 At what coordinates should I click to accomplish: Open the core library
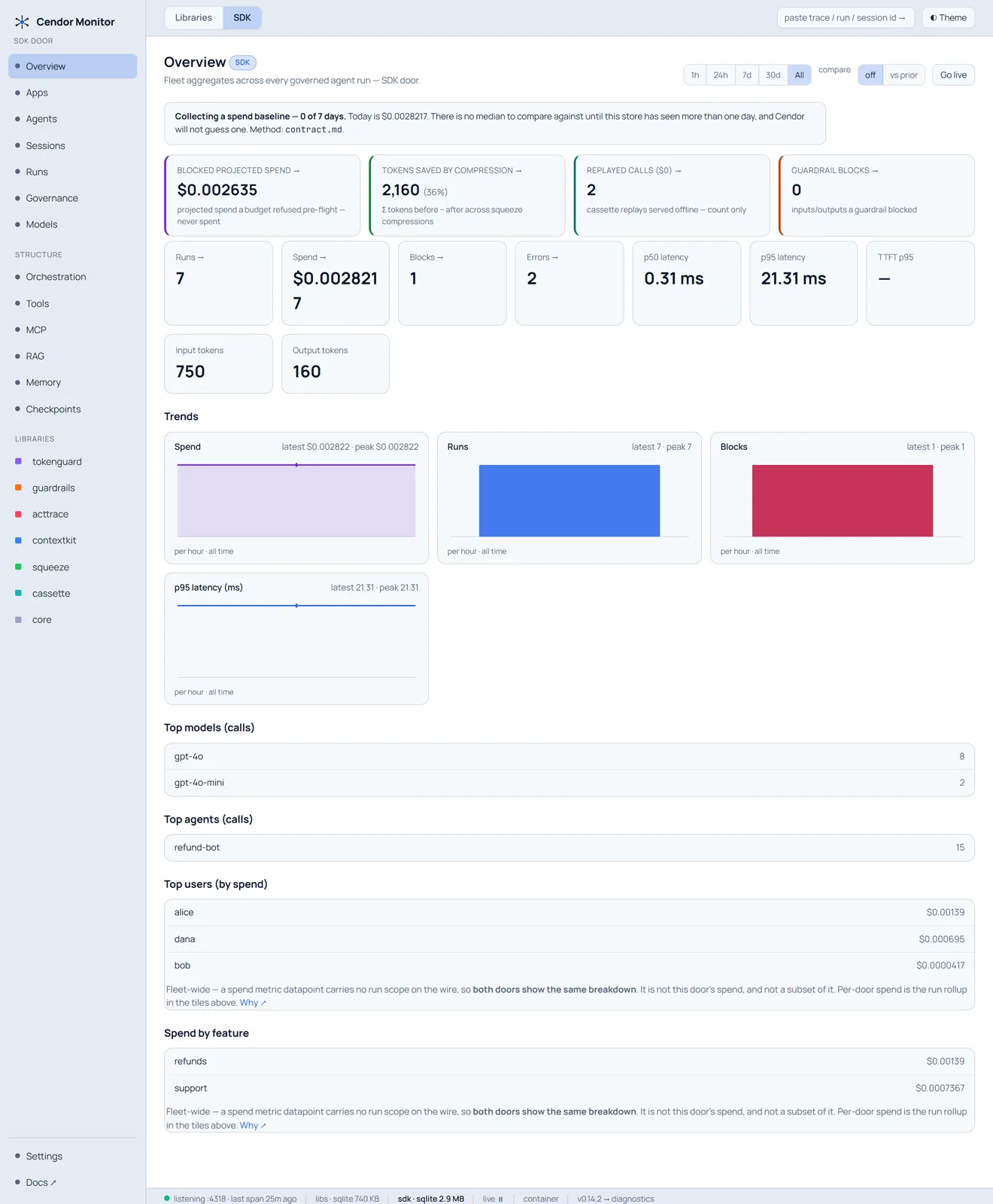[72, 619]
